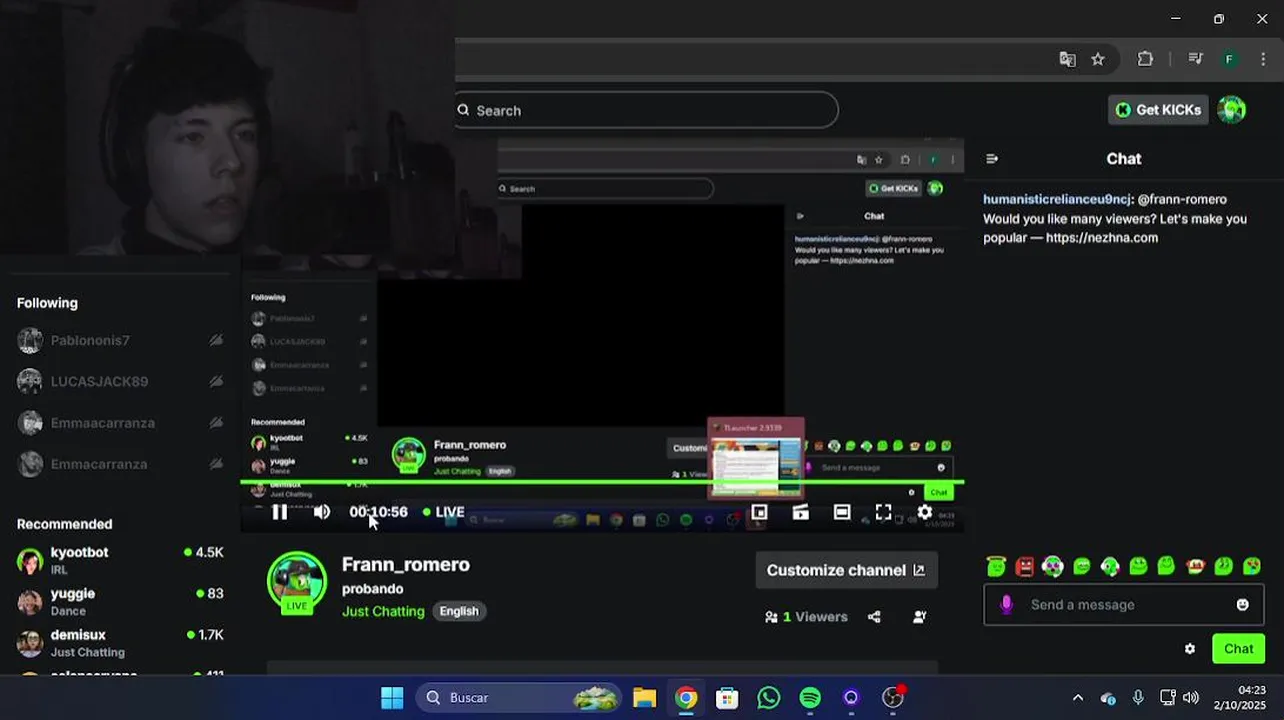The height and width of the screenshot is (720, 1284).
Task: Click Customize channel button
Action: click(x=846, y=570)
